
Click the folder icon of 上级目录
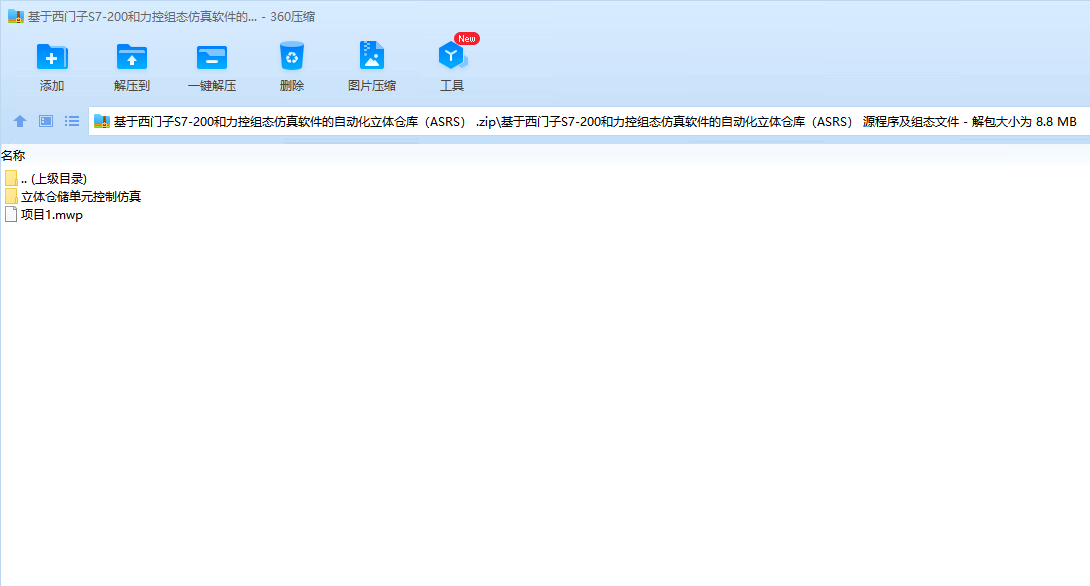[x=10, y=179]
